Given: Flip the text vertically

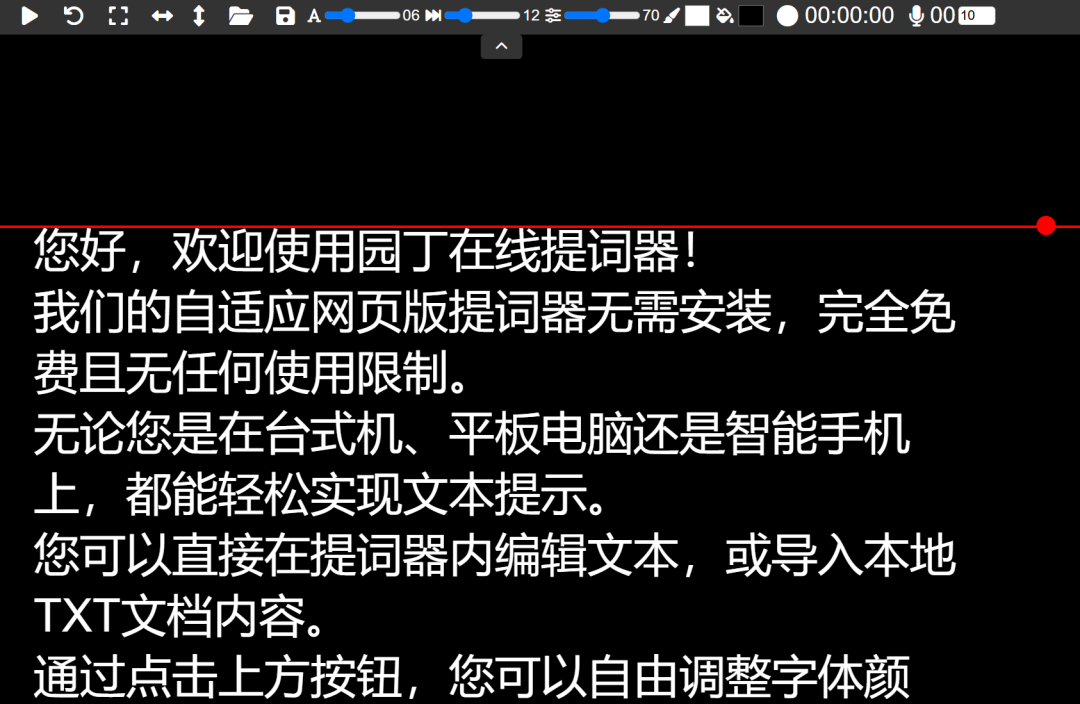Looking at the screenshot, I should click(198, 15).
